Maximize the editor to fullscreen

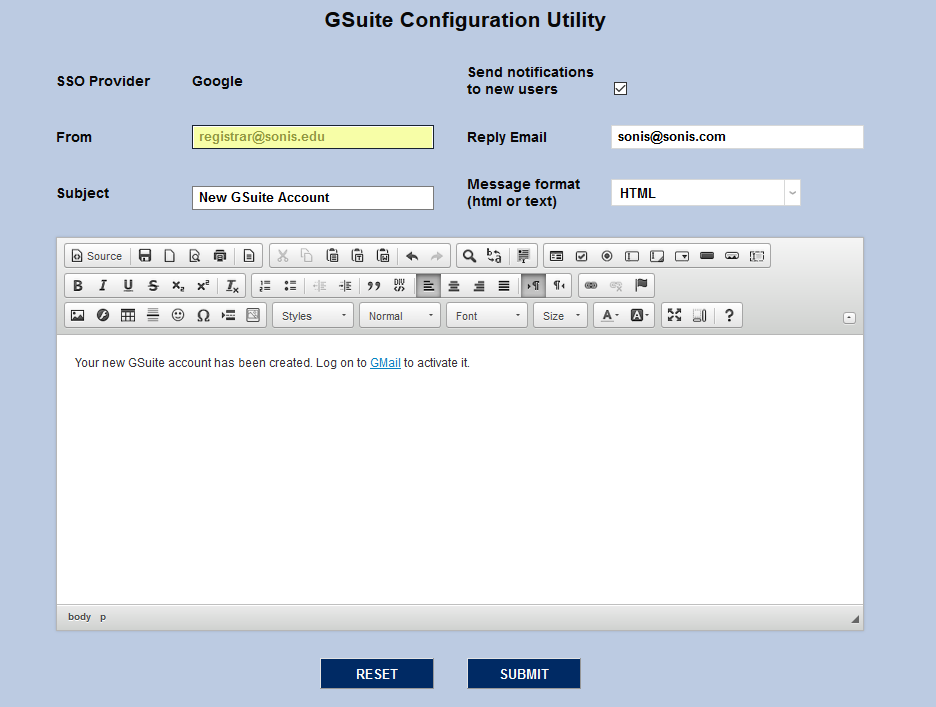pos(674,314)
